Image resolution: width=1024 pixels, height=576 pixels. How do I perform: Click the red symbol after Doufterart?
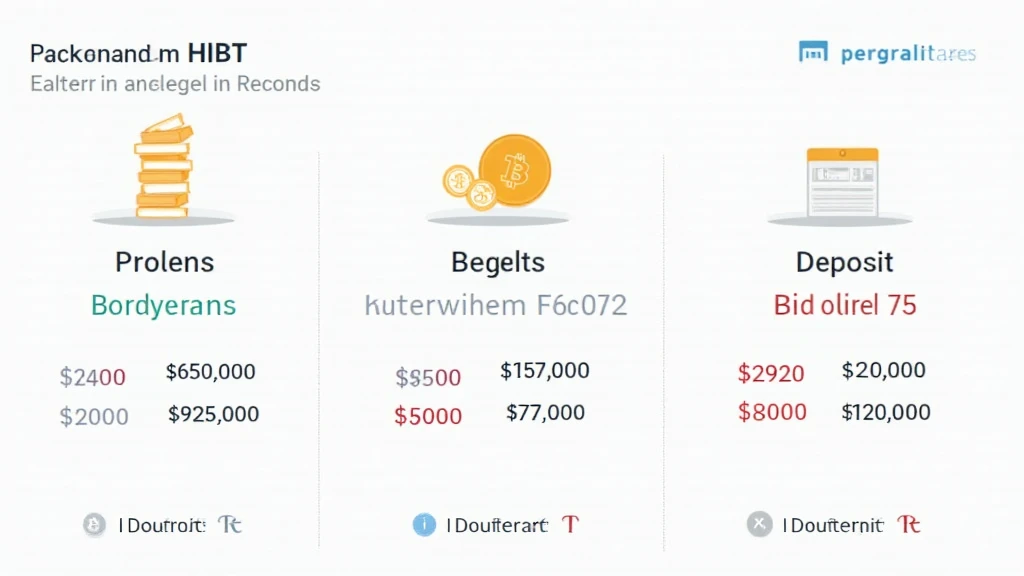[x=571, y=524]
